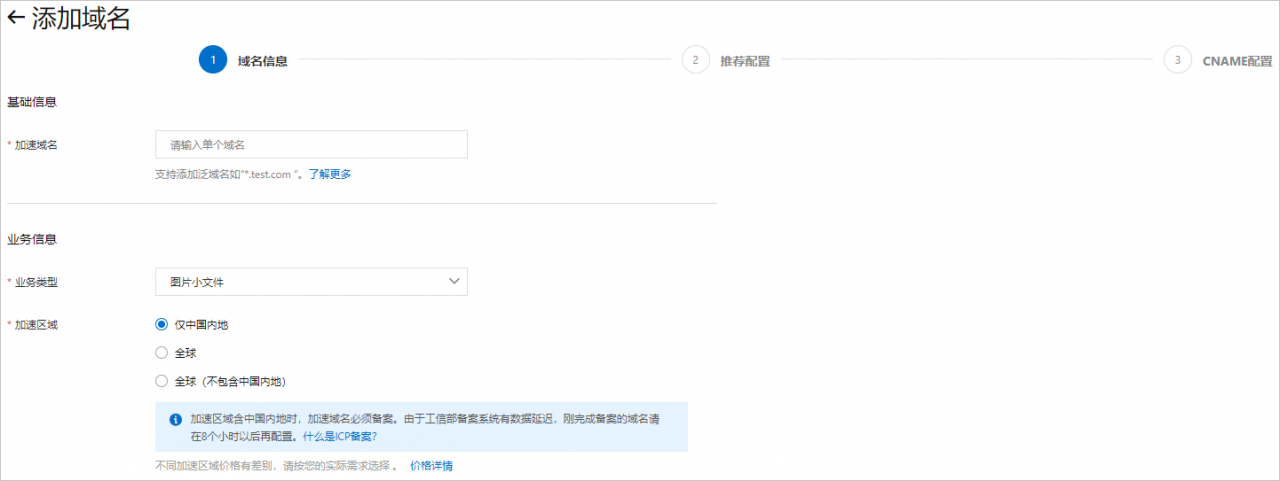Click the 不同加速区域价格有差别 note text
The height and width of the screenshot is (481, 1280).
tap(276, 466)
